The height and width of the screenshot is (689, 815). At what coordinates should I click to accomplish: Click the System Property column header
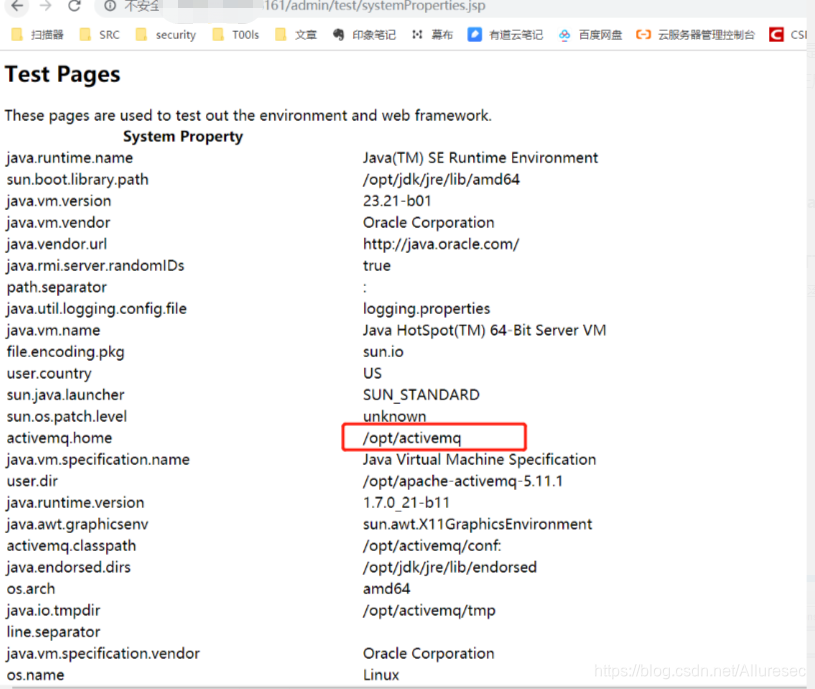click(183, 137)
